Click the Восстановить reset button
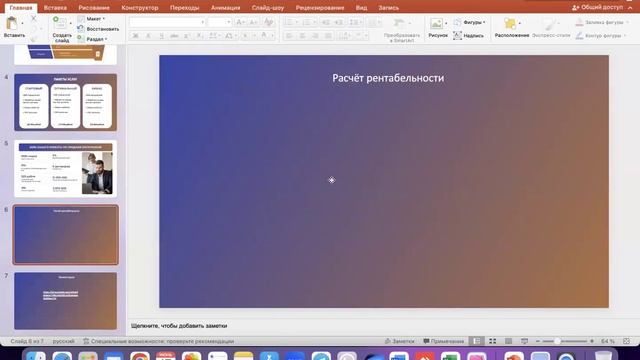 click(x=98, y=29)
